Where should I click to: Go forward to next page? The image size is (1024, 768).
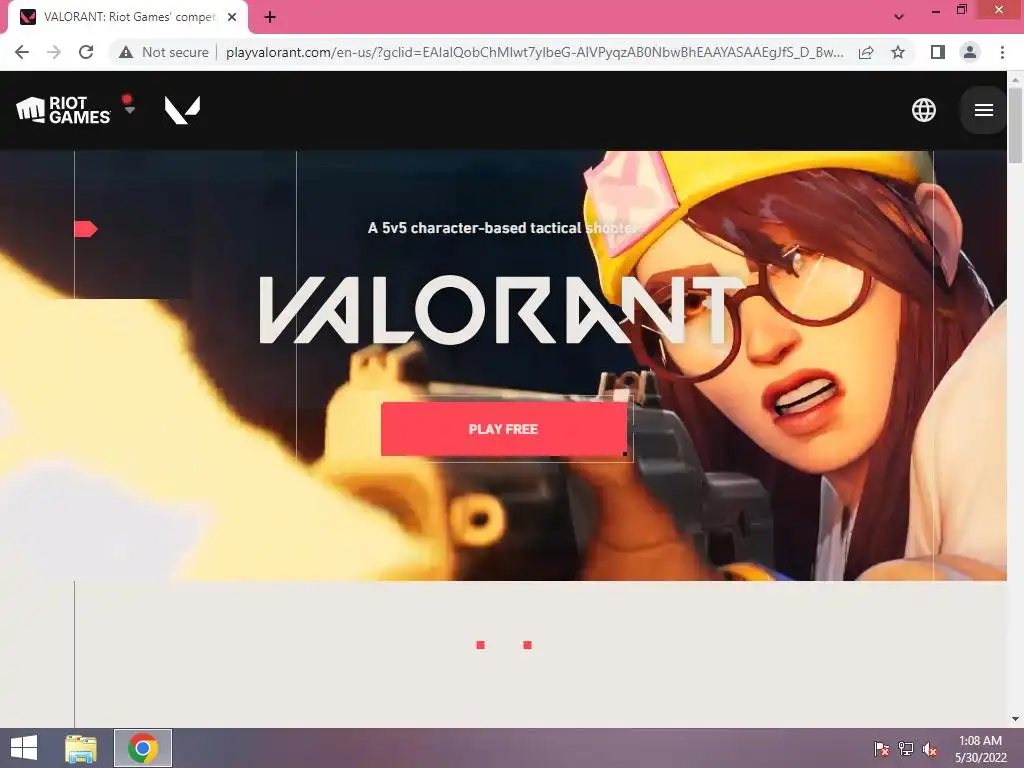pos(54,52)
